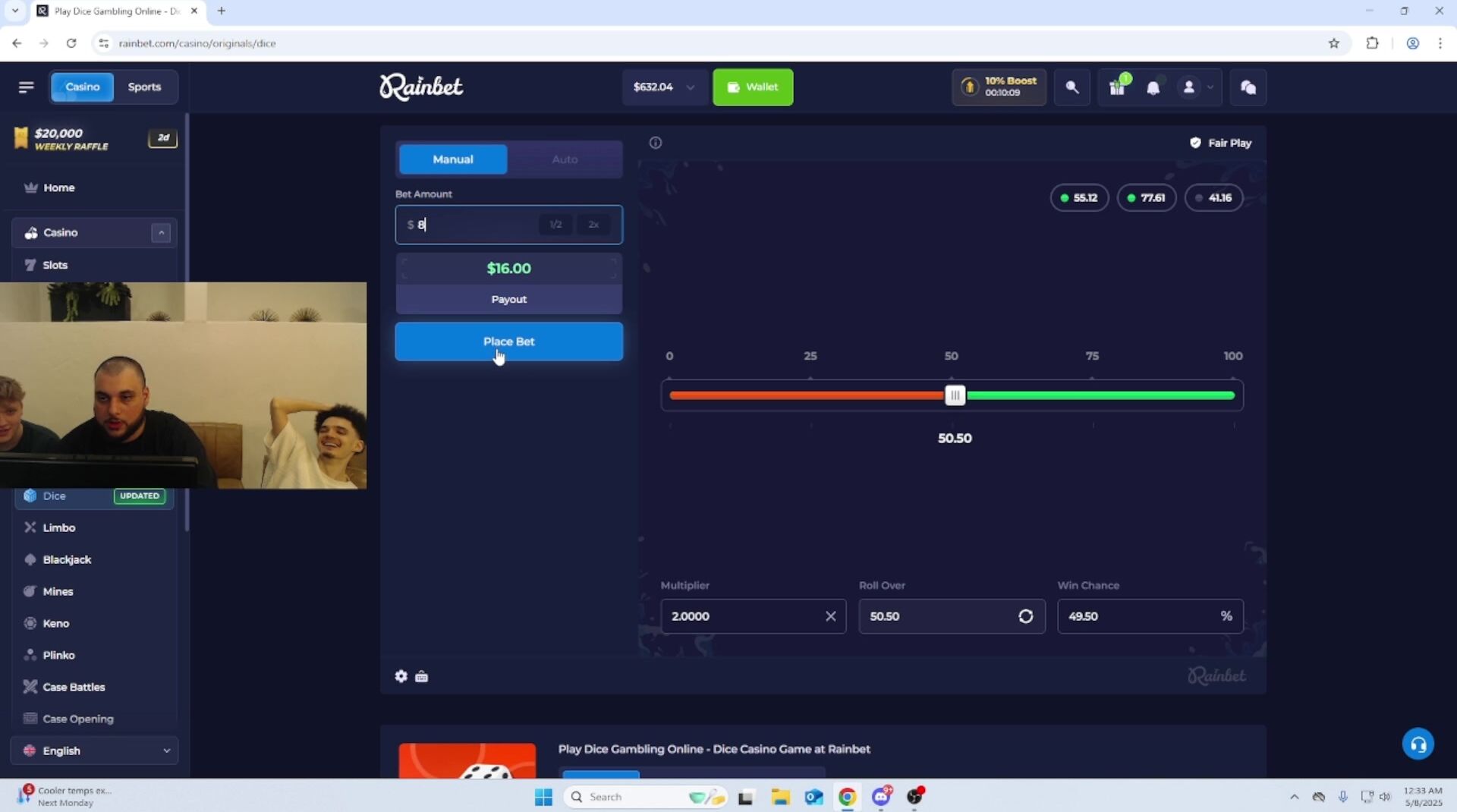Click the Place Bet button
The width and height of the screenshot is (1457, 812).
tap(508, 341)
